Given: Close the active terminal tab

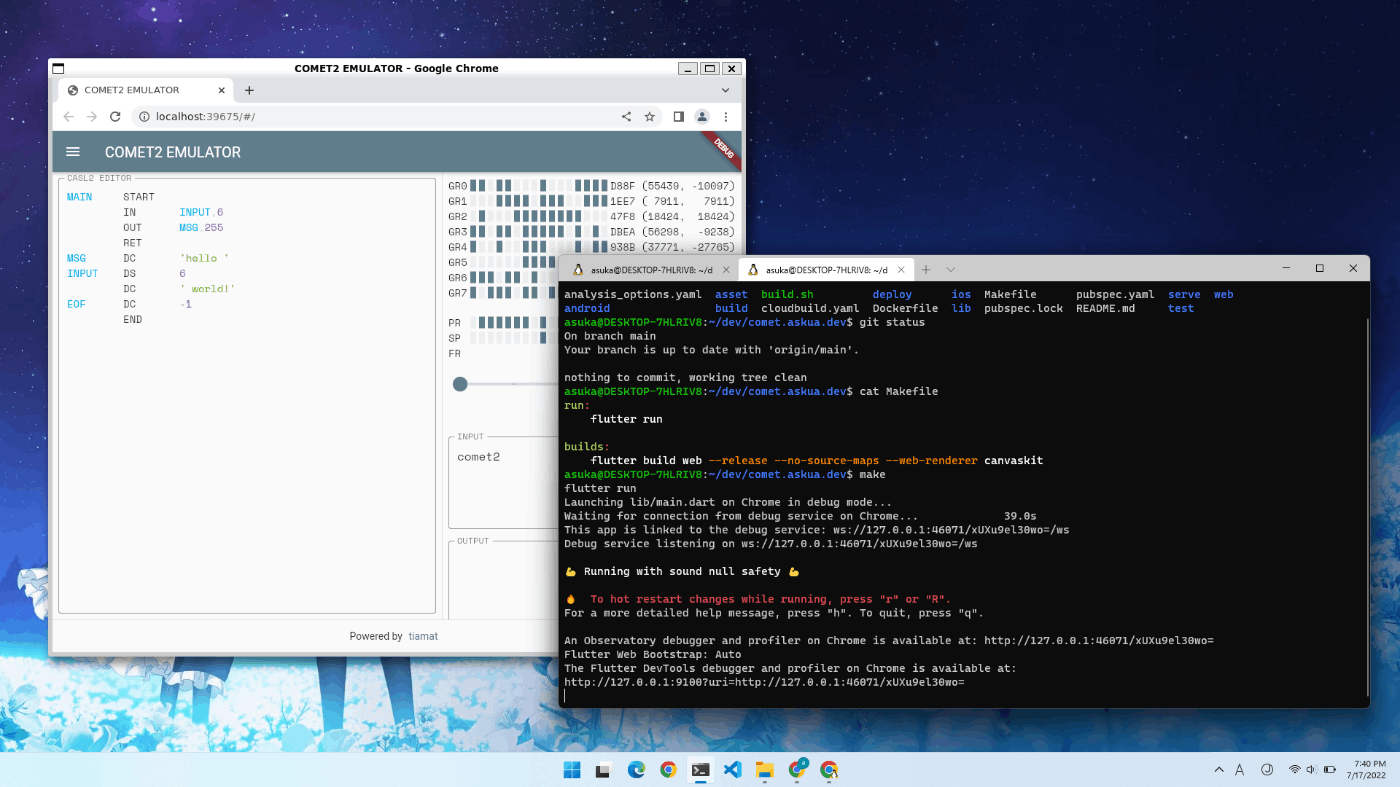Looking at the screenshot, I should pos(903,270).
